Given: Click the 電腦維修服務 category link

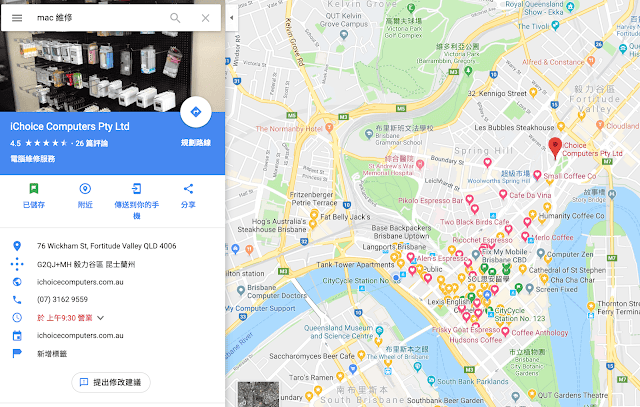Looking at the screenshot, I should (33, 159).
